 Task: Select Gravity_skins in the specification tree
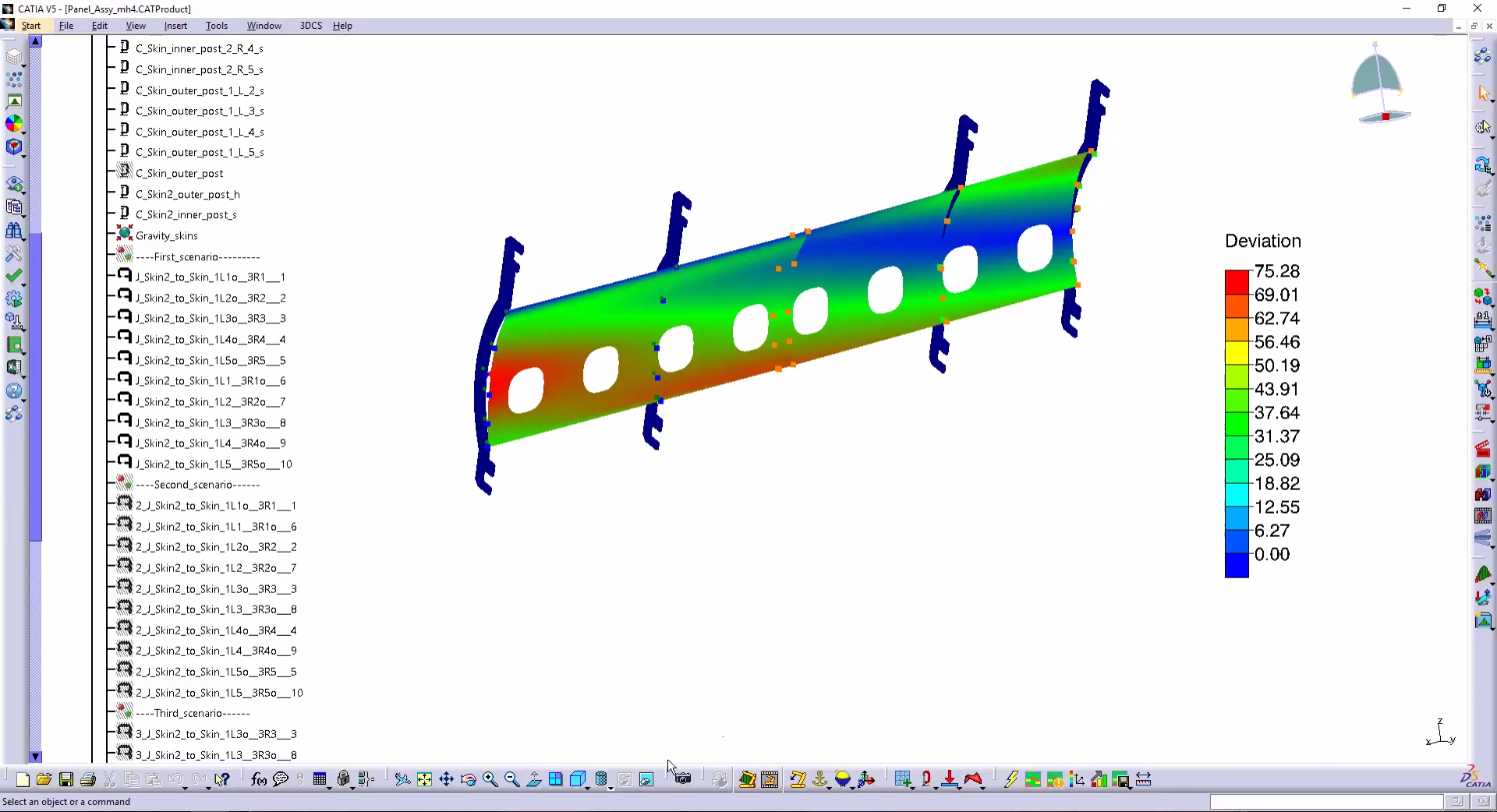pos(165,235)
